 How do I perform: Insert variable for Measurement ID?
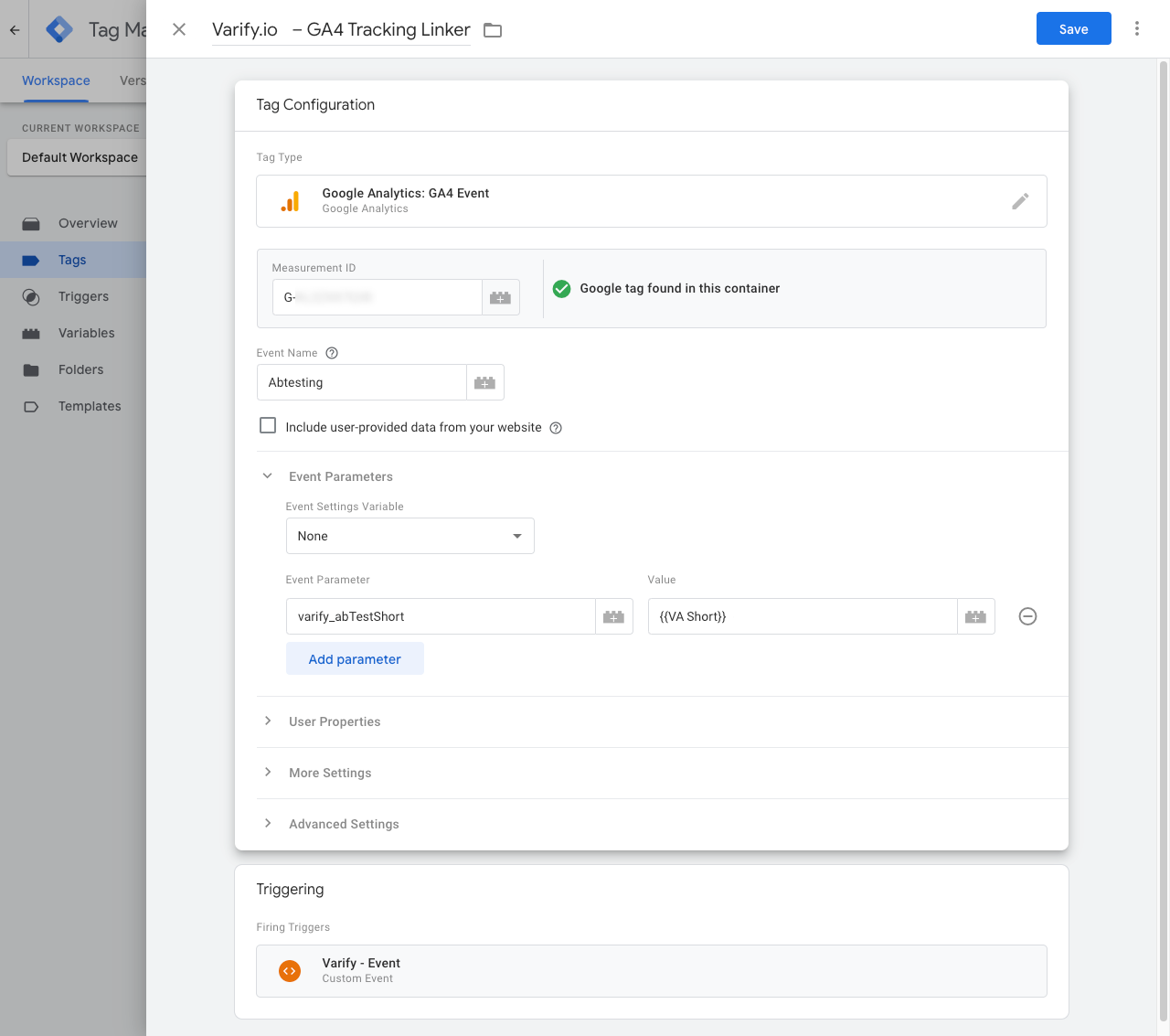[x=500, y=297]
